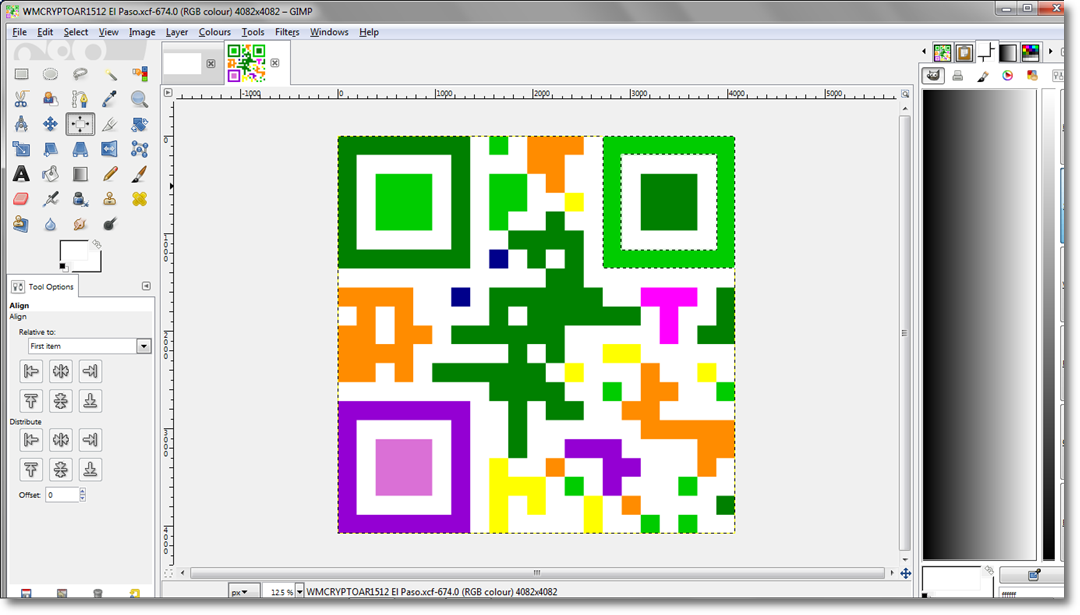This screenshot has width=1080, height=615.
Task: Select the Text tool
Action: pyautogui.click(x=21, y=174)
